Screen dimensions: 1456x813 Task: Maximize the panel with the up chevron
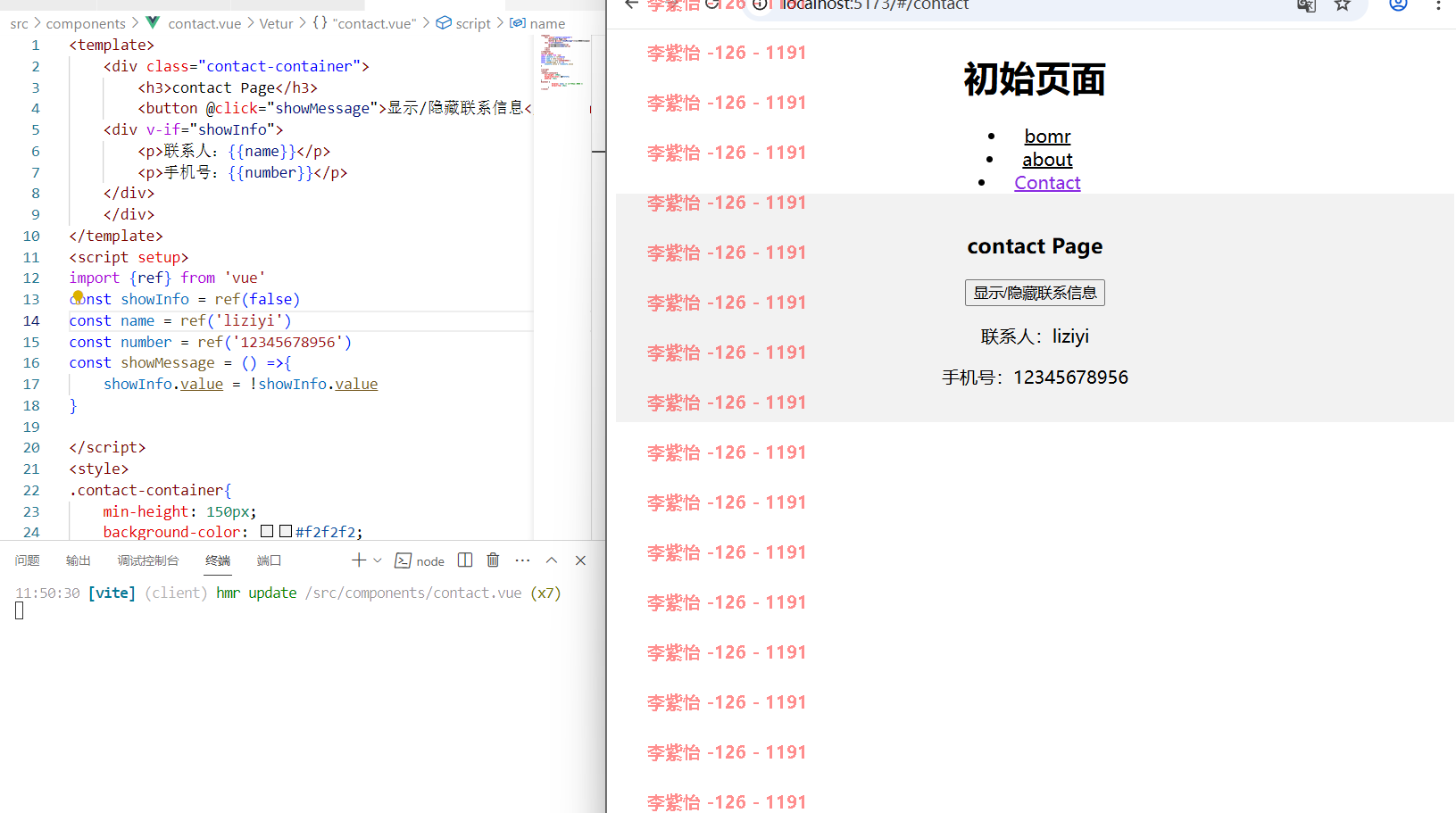click(x=552, y=560)
